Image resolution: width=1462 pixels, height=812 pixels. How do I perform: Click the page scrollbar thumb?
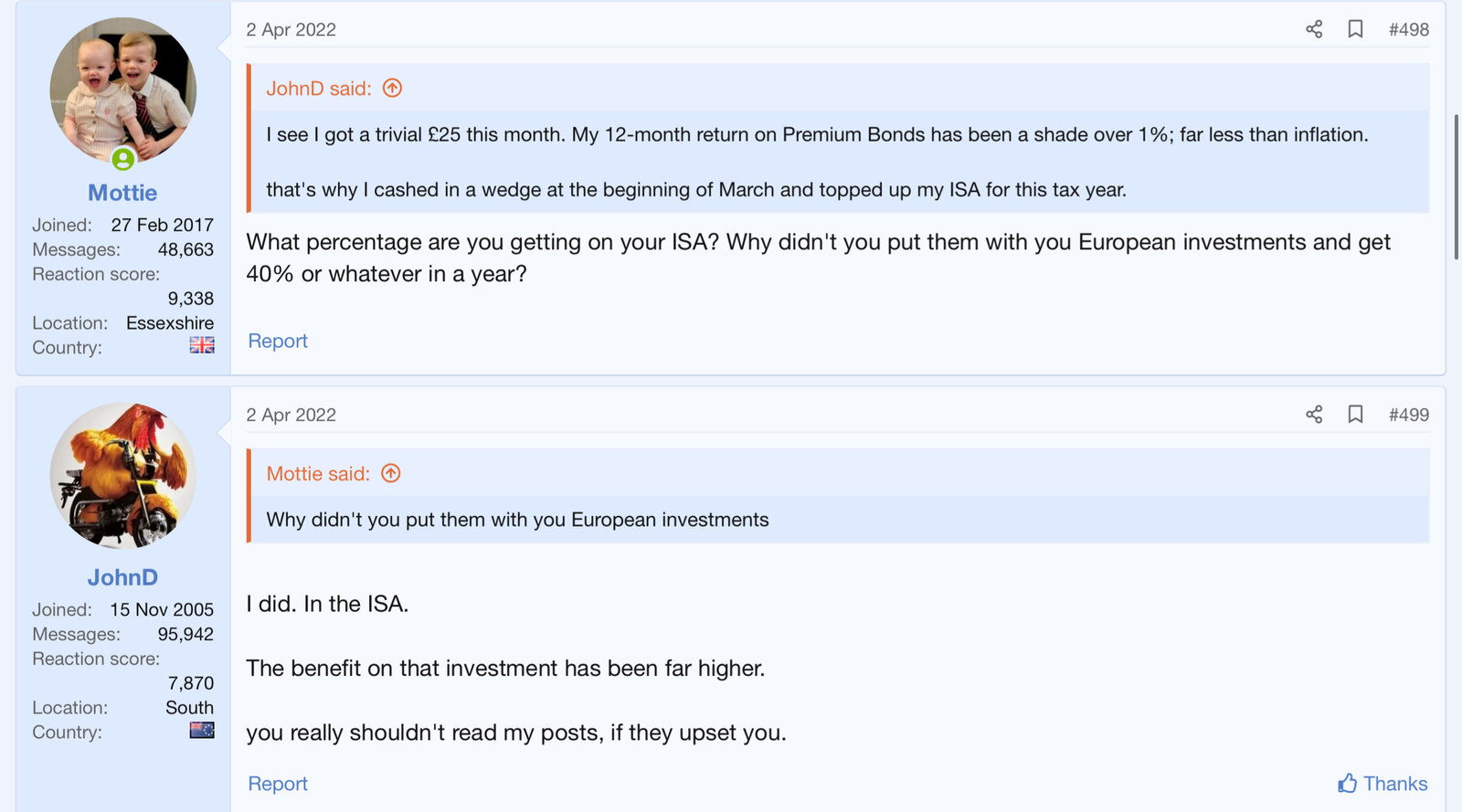[1456, 187]
